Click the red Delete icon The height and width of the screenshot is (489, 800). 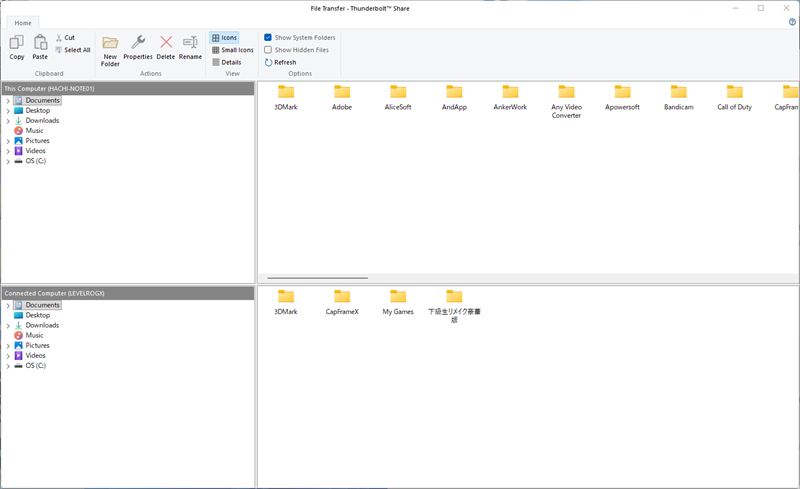click(x=166, y=42)
